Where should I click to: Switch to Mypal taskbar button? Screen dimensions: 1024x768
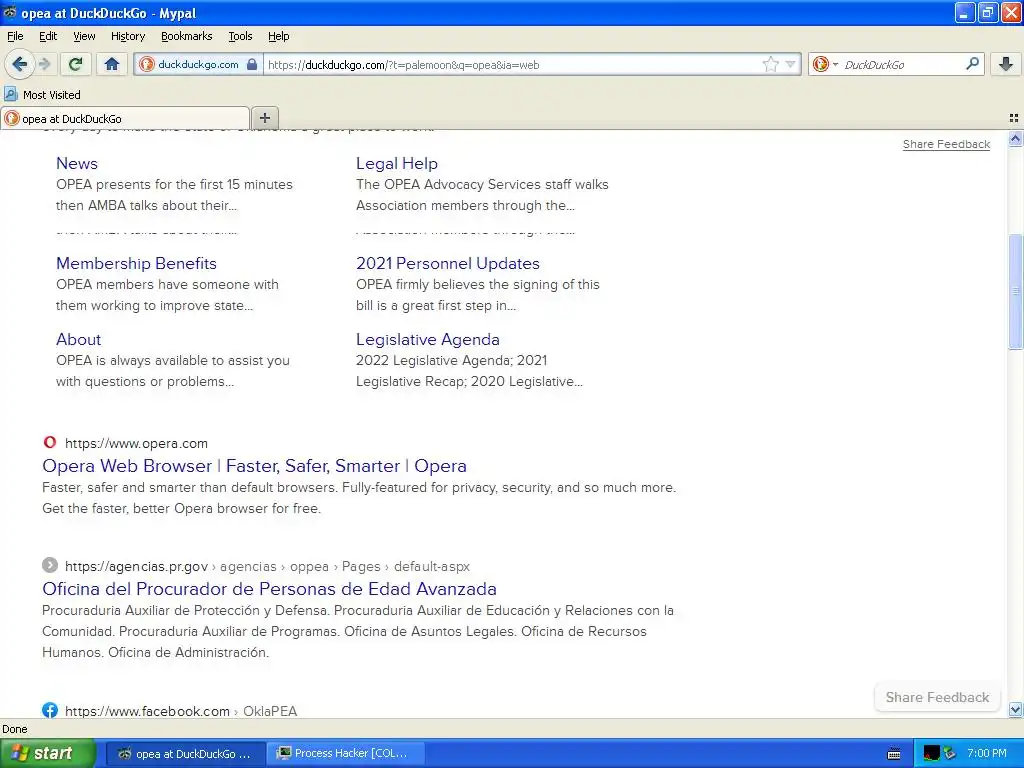tap(185, 754)
